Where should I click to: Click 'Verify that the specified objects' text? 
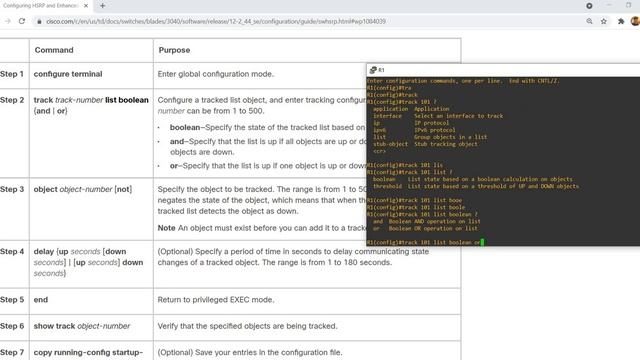click(x=247, y=326)
